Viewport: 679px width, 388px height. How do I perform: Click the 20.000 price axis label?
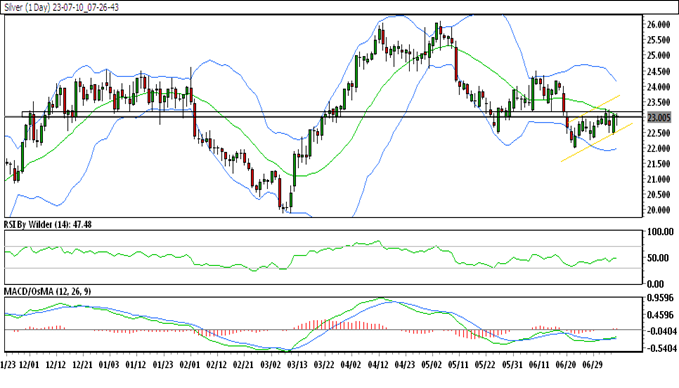(x=658, y=210)
